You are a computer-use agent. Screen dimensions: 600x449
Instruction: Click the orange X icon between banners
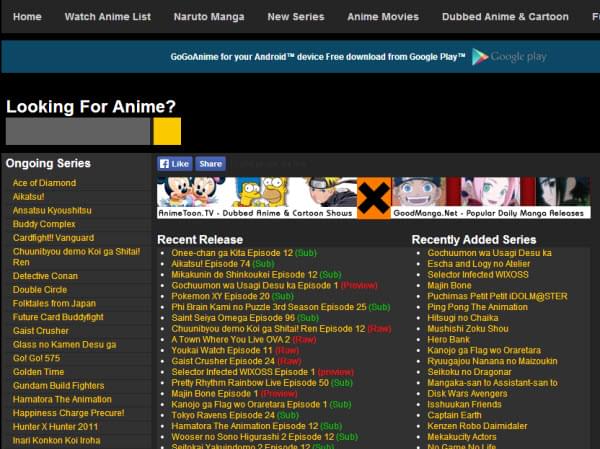coord(374,197)
